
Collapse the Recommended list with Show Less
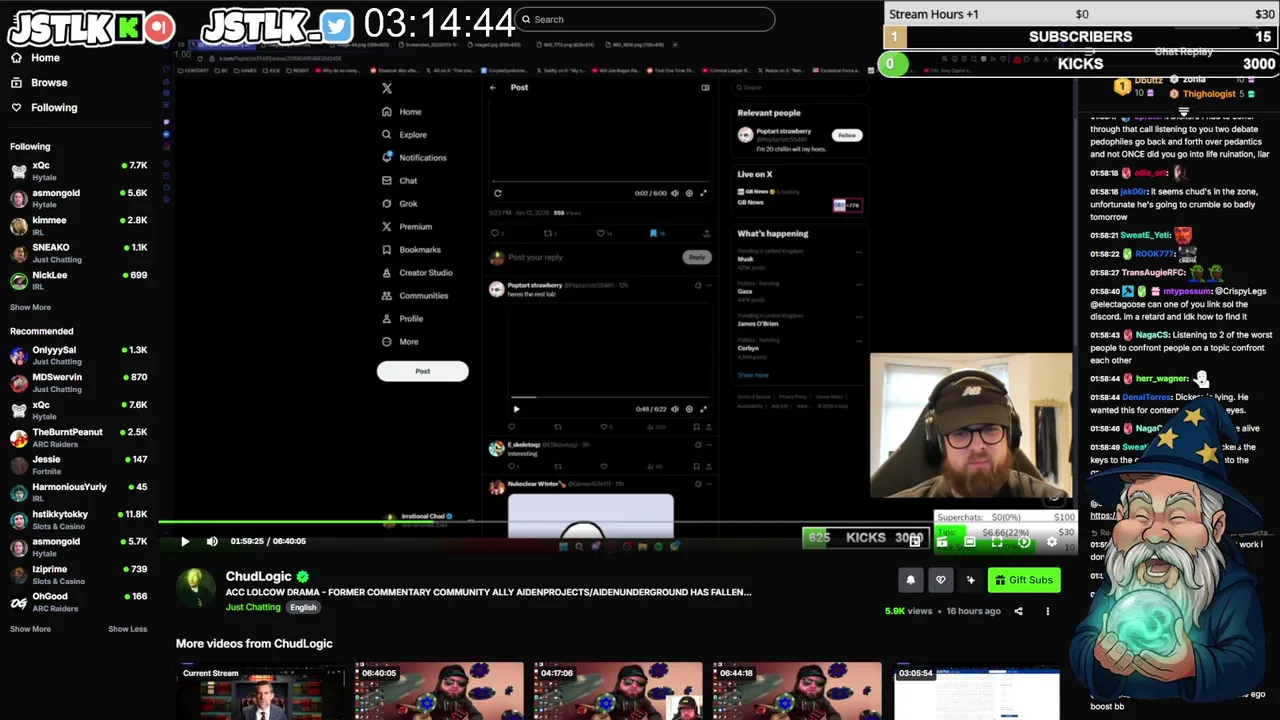127,629
